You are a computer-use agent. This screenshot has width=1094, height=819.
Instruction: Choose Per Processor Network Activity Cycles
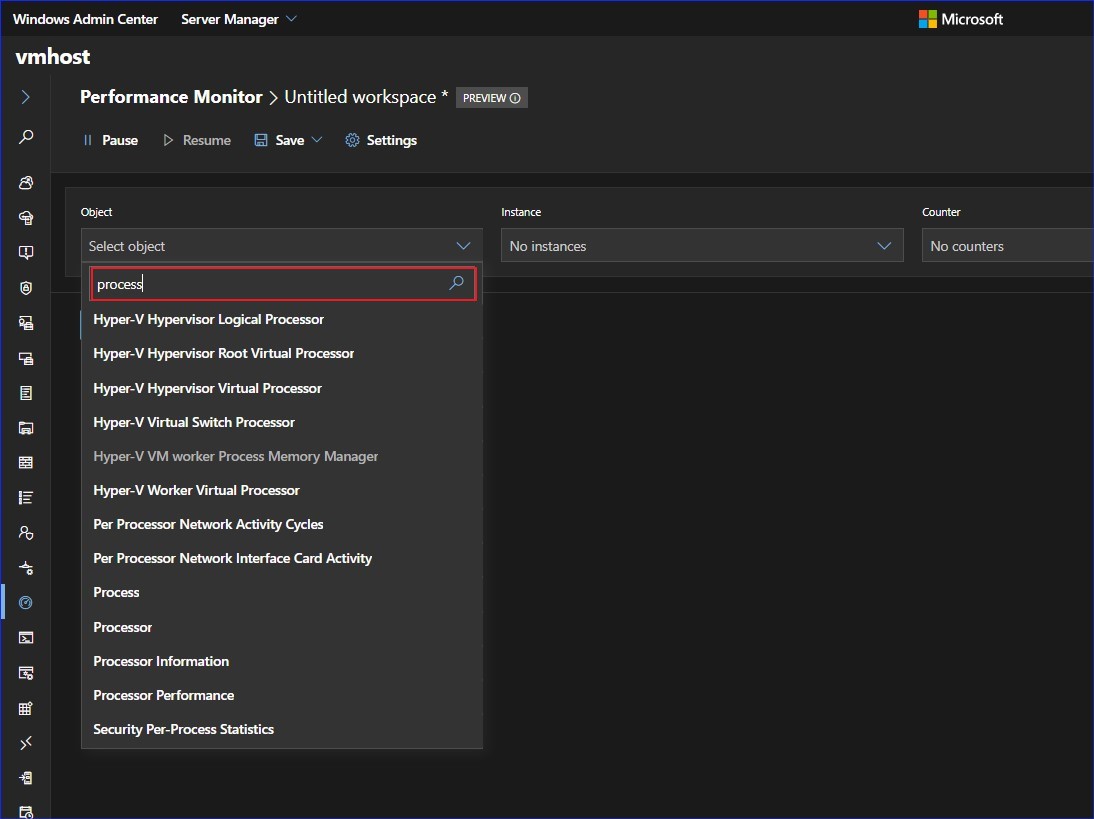pyautogui.click(x=282, y=525)
